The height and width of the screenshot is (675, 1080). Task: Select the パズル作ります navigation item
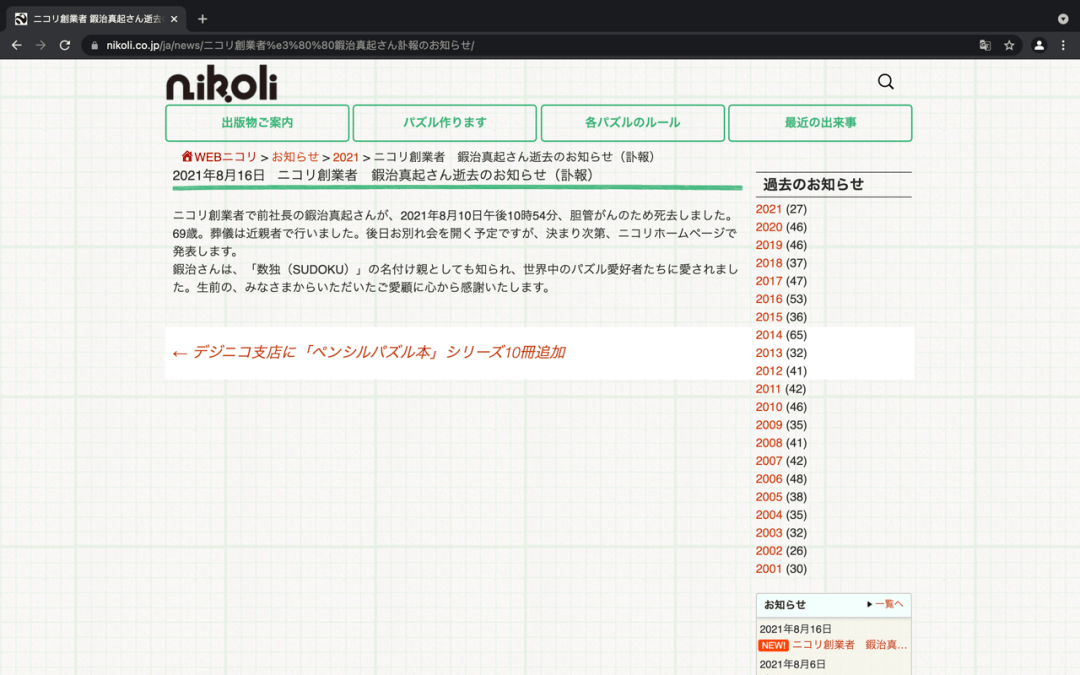[445, 123]
